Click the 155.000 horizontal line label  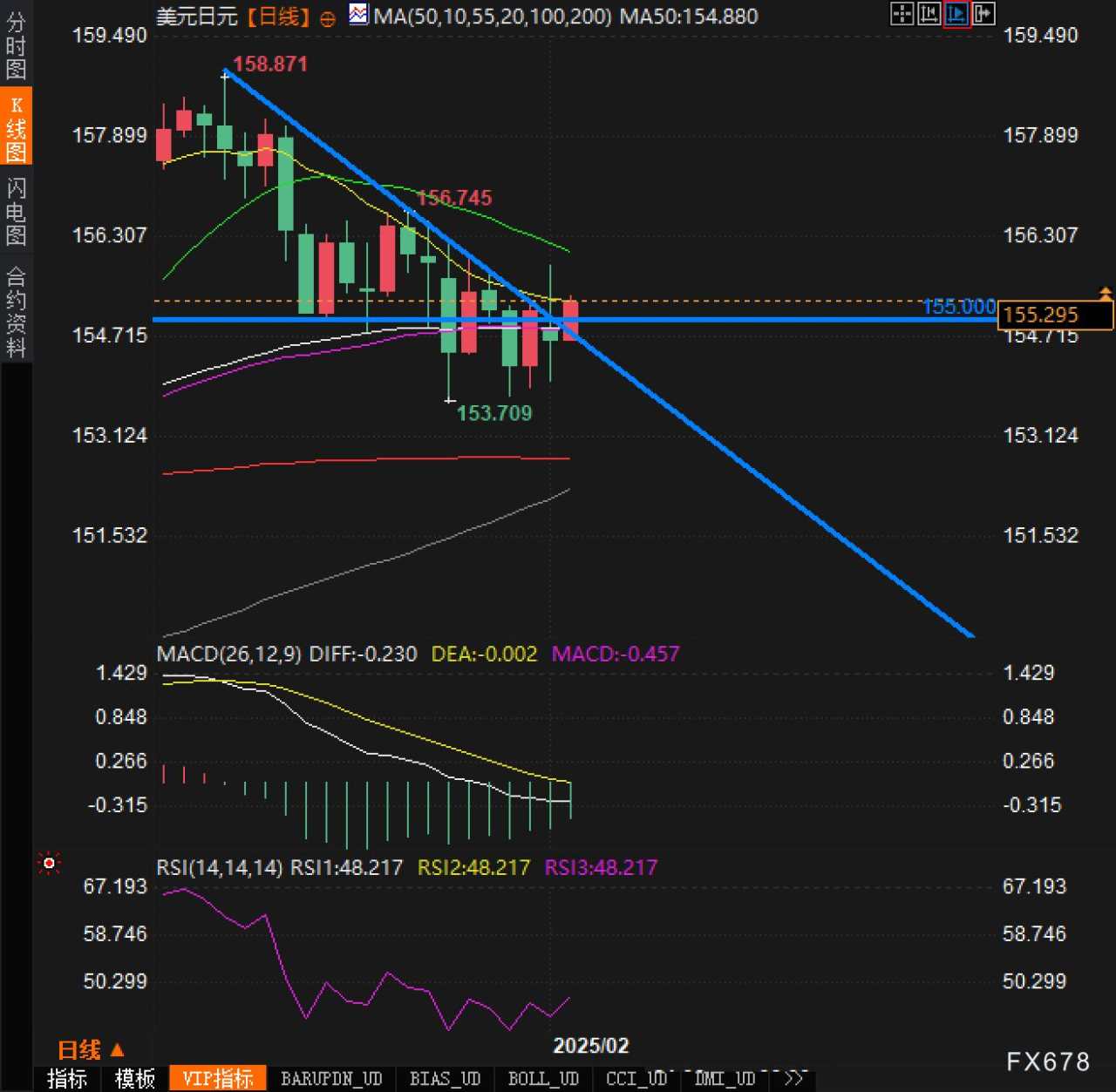(959, 307)
